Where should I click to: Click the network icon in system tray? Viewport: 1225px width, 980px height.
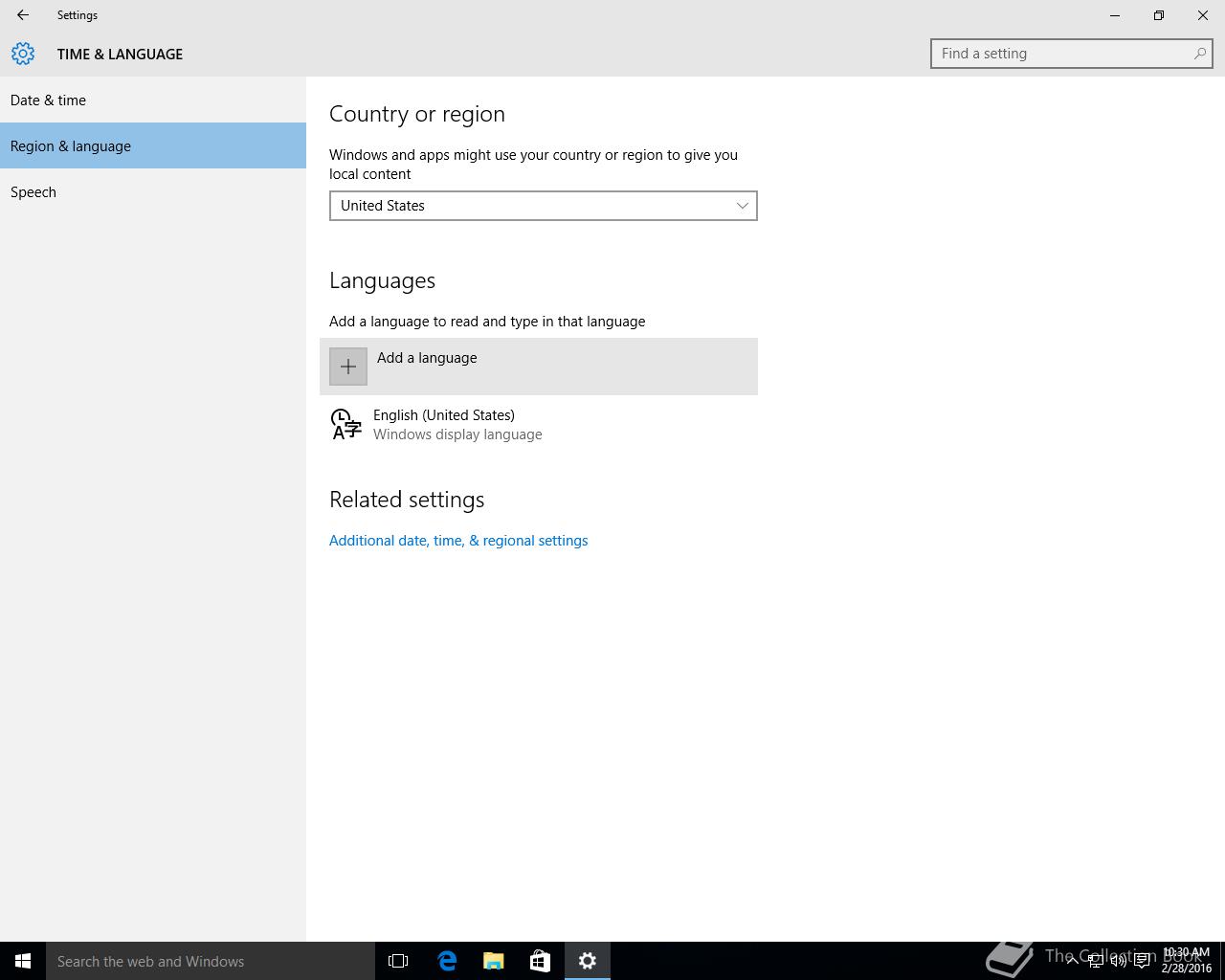pyautogui.click(x=1095, y=961)
